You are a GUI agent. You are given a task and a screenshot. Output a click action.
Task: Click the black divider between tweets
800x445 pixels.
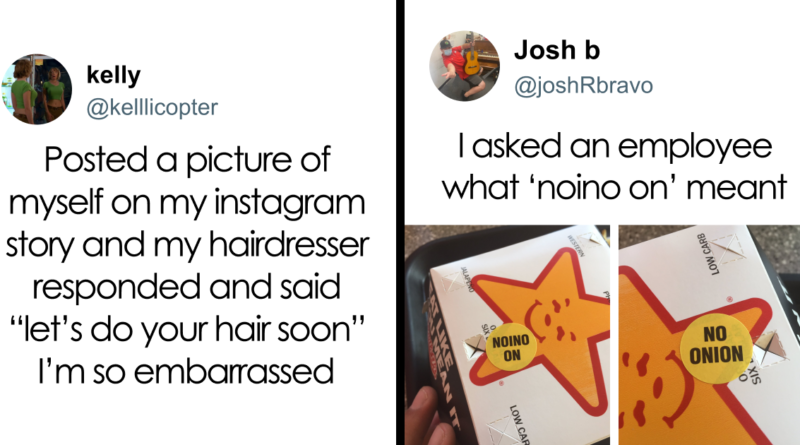click(401, 222)
